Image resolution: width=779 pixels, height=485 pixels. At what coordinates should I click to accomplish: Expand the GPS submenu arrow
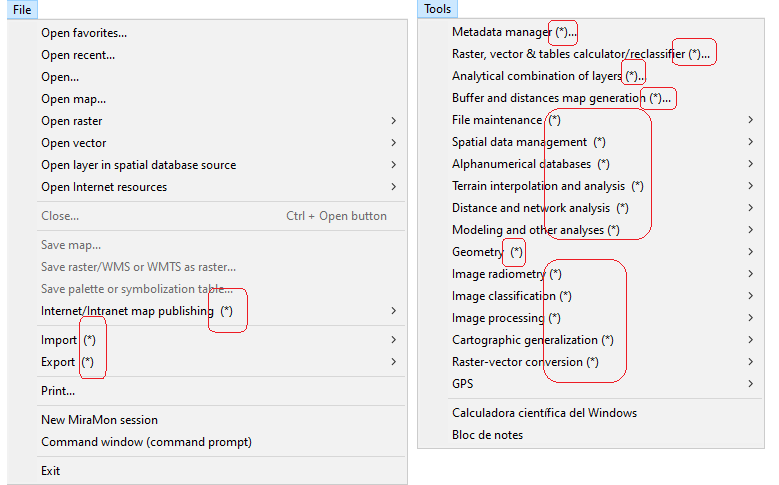click(750, 384)
